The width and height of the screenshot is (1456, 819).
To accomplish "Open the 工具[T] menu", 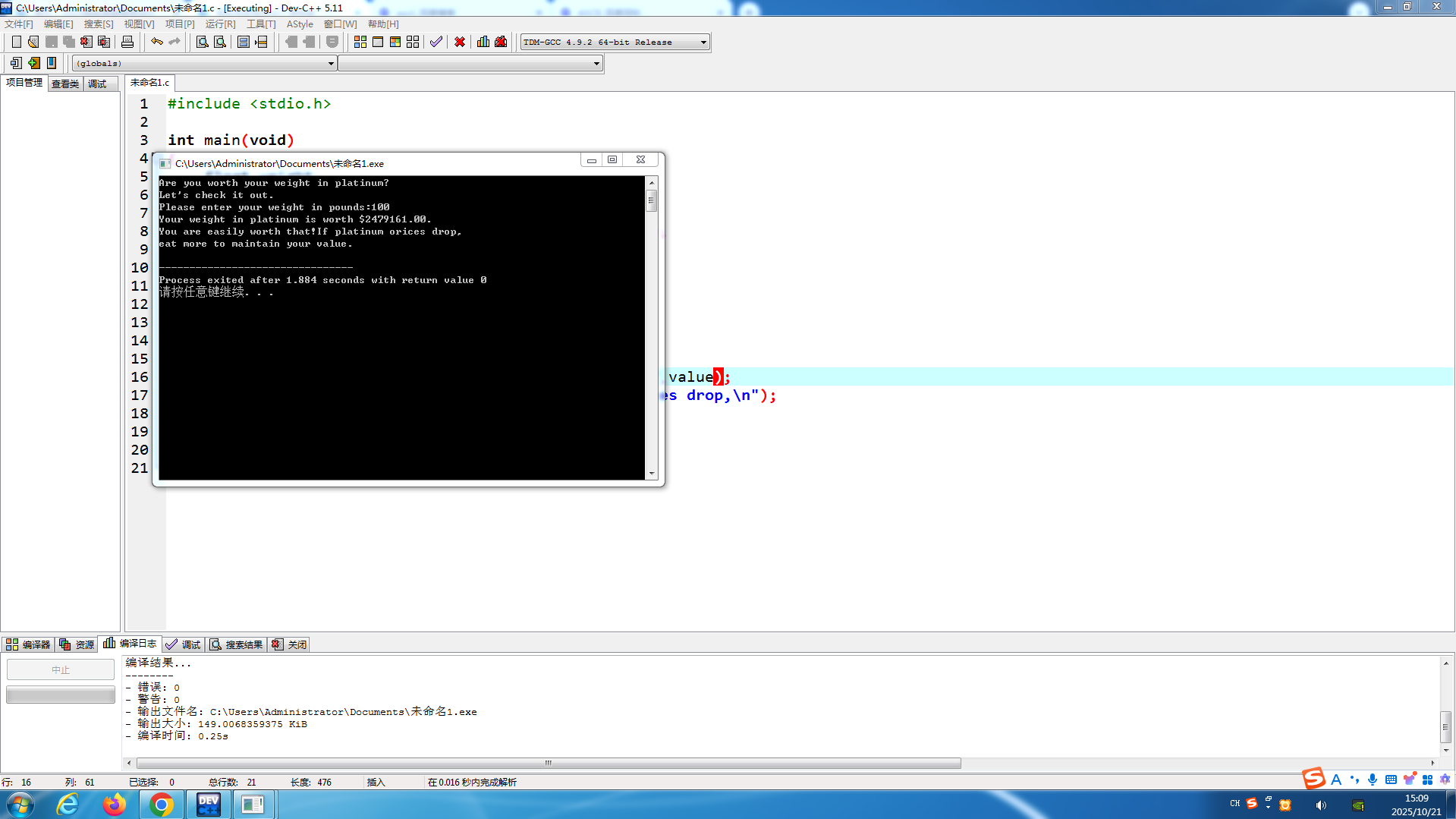I will pyautogui.click(x=261, y=24).
